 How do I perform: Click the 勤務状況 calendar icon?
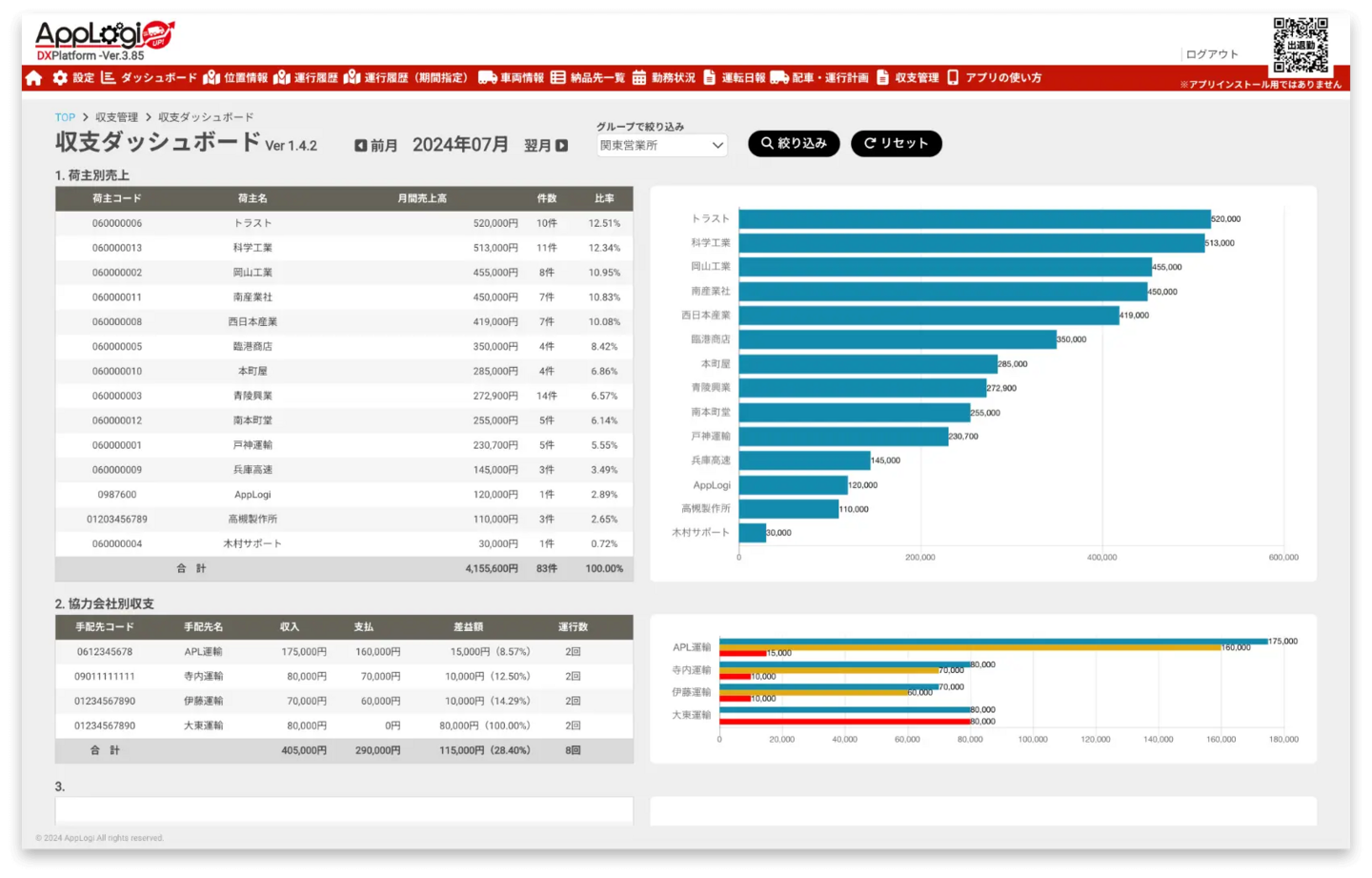tap(639, 78)
